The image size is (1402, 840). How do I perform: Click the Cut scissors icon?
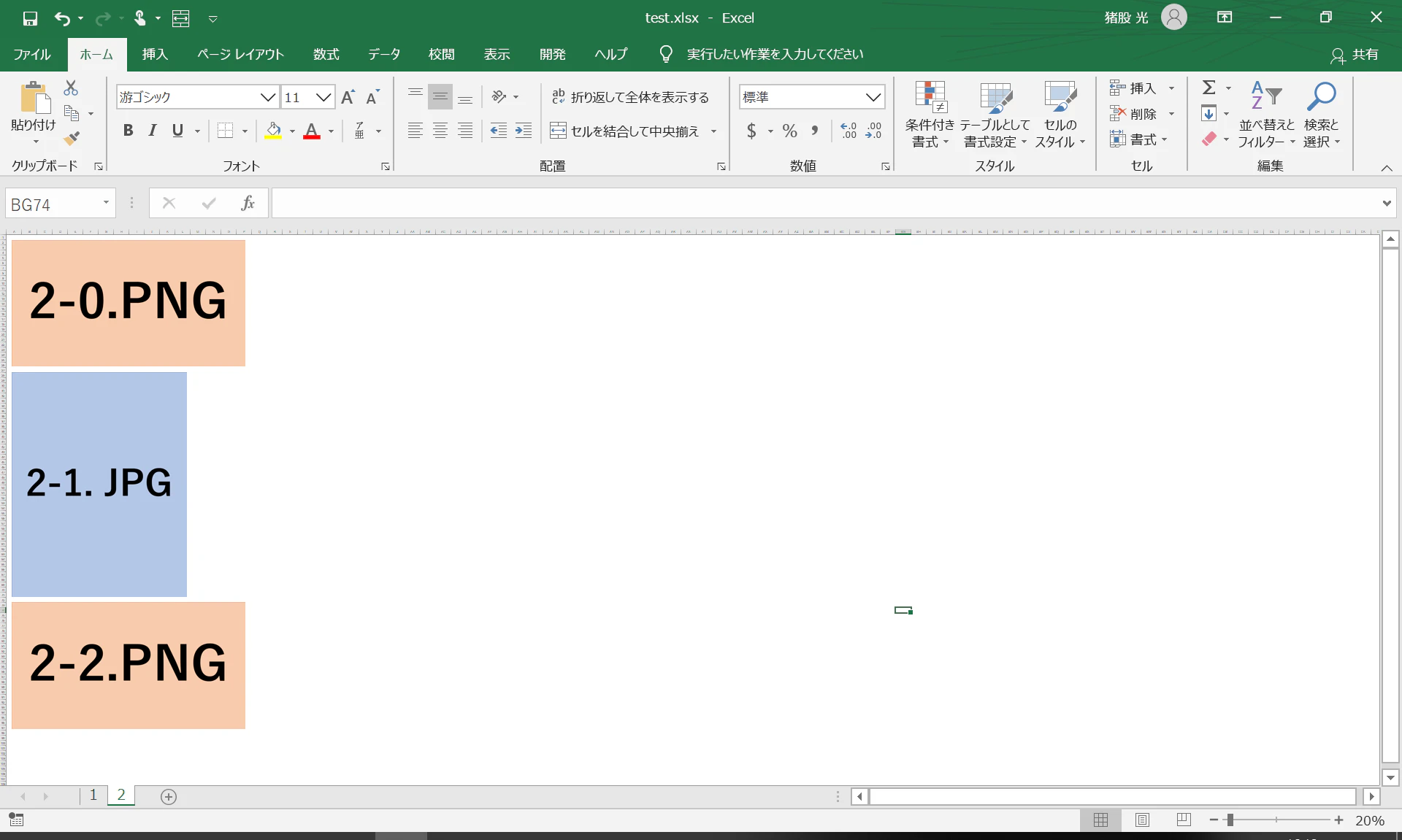point(71,88)
